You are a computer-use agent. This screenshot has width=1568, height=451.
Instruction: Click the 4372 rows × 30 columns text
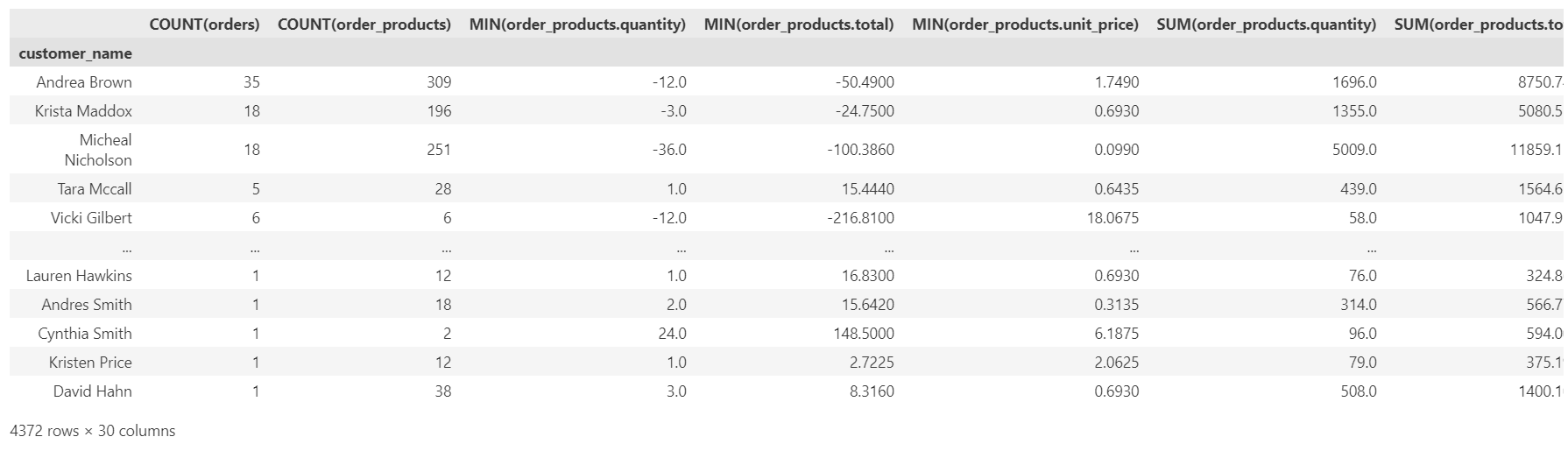click(92, 431)
